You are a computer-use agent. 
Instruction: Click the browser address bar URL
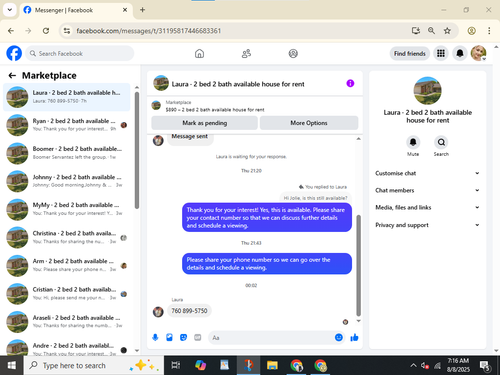tap(149, 31)
